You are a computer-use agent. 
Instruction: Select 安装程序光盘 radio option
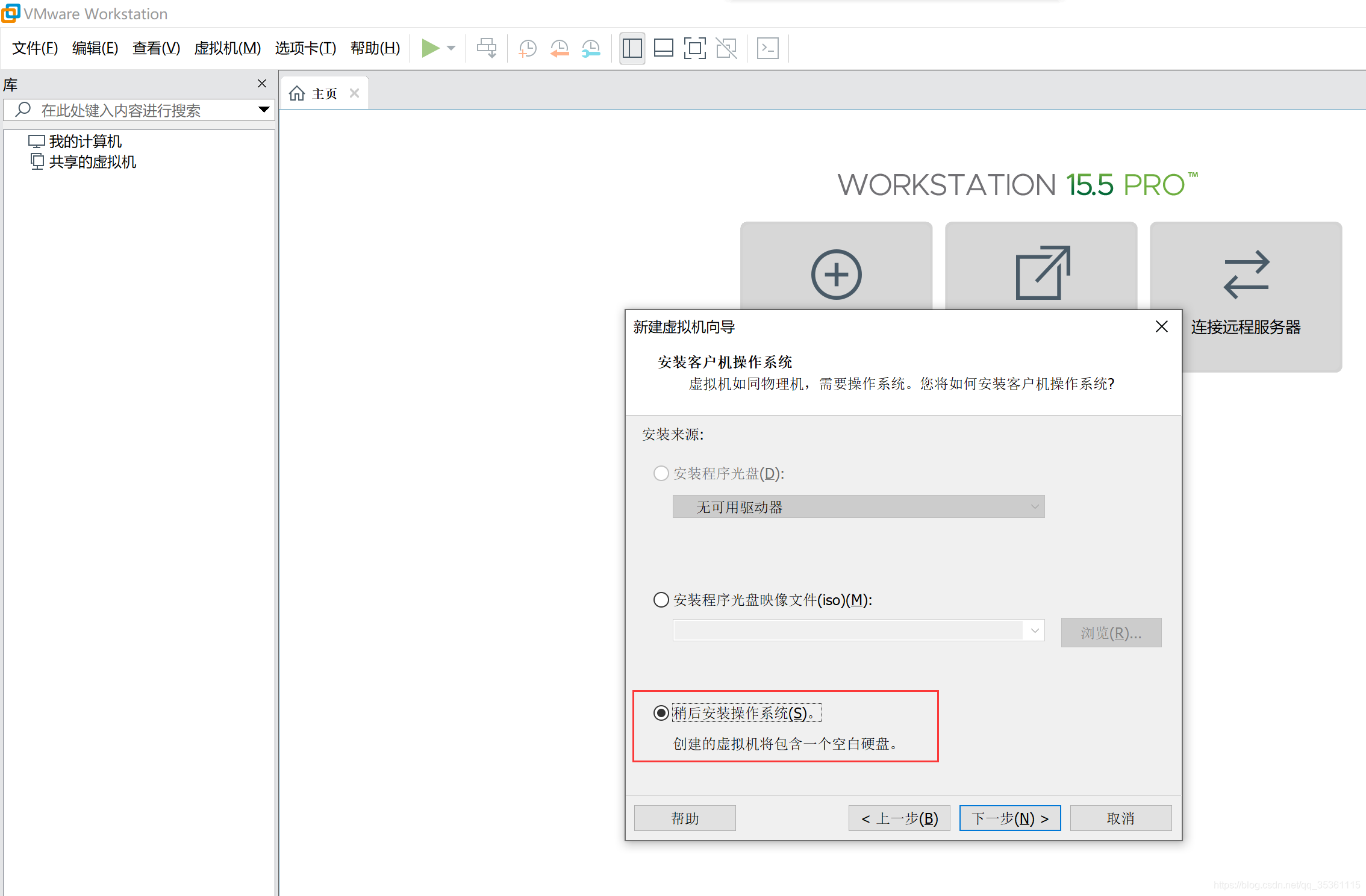point(661,473)
